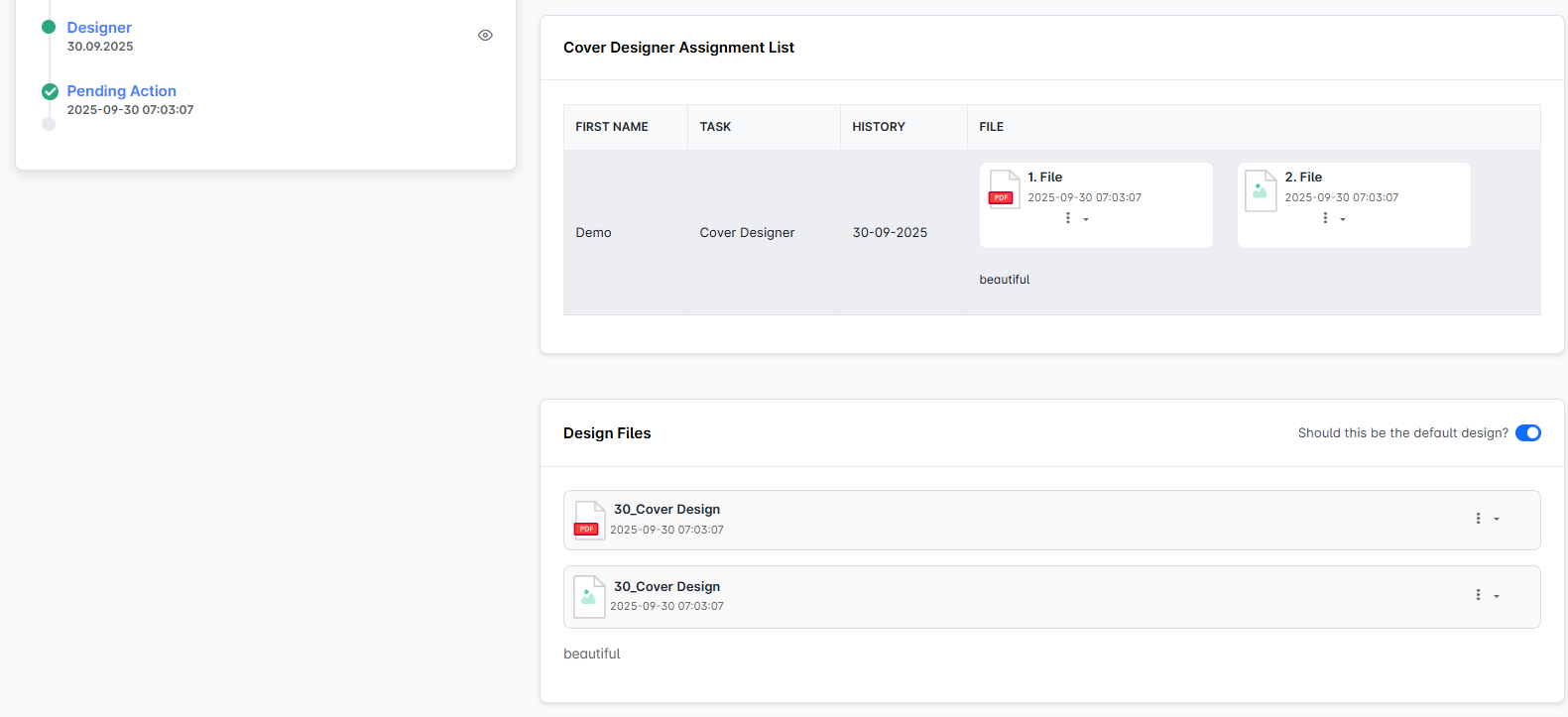Screen dimensions: 1568x717
Task: Open the Pending Action timeline link
Action: pos(121,91)
